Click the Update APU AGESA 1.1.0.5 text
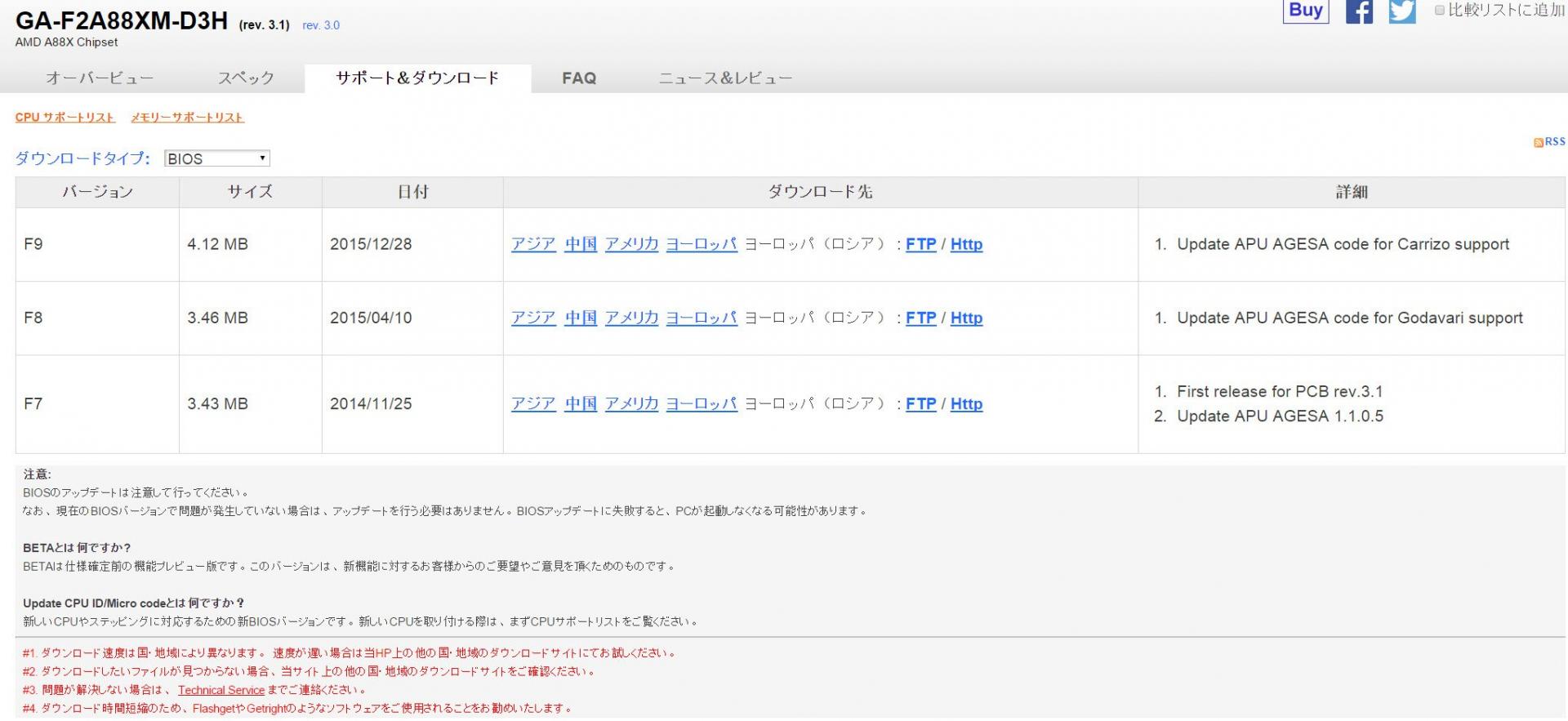This screenshot has width=1568, height=721. (1280, 416)
